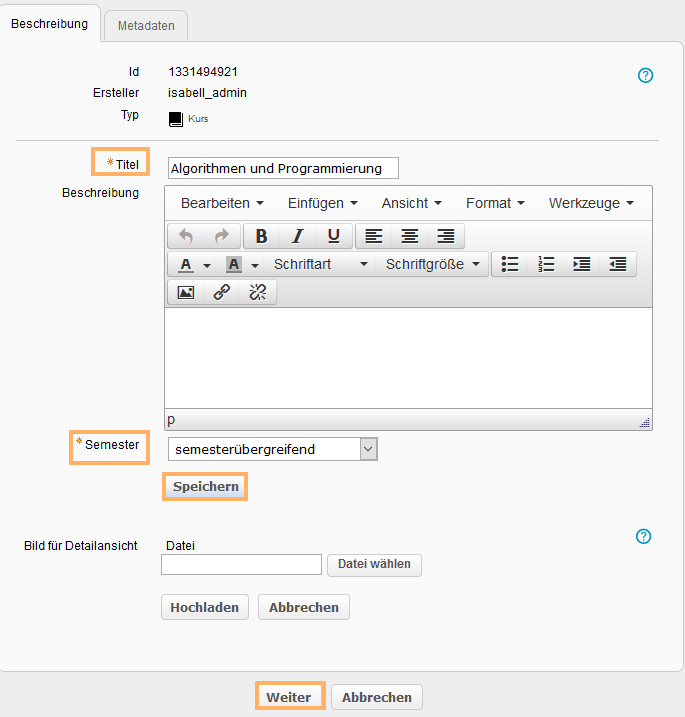Click the insert image icon
Viewport: 685px width, 717px height.
(x=185, y=292)
